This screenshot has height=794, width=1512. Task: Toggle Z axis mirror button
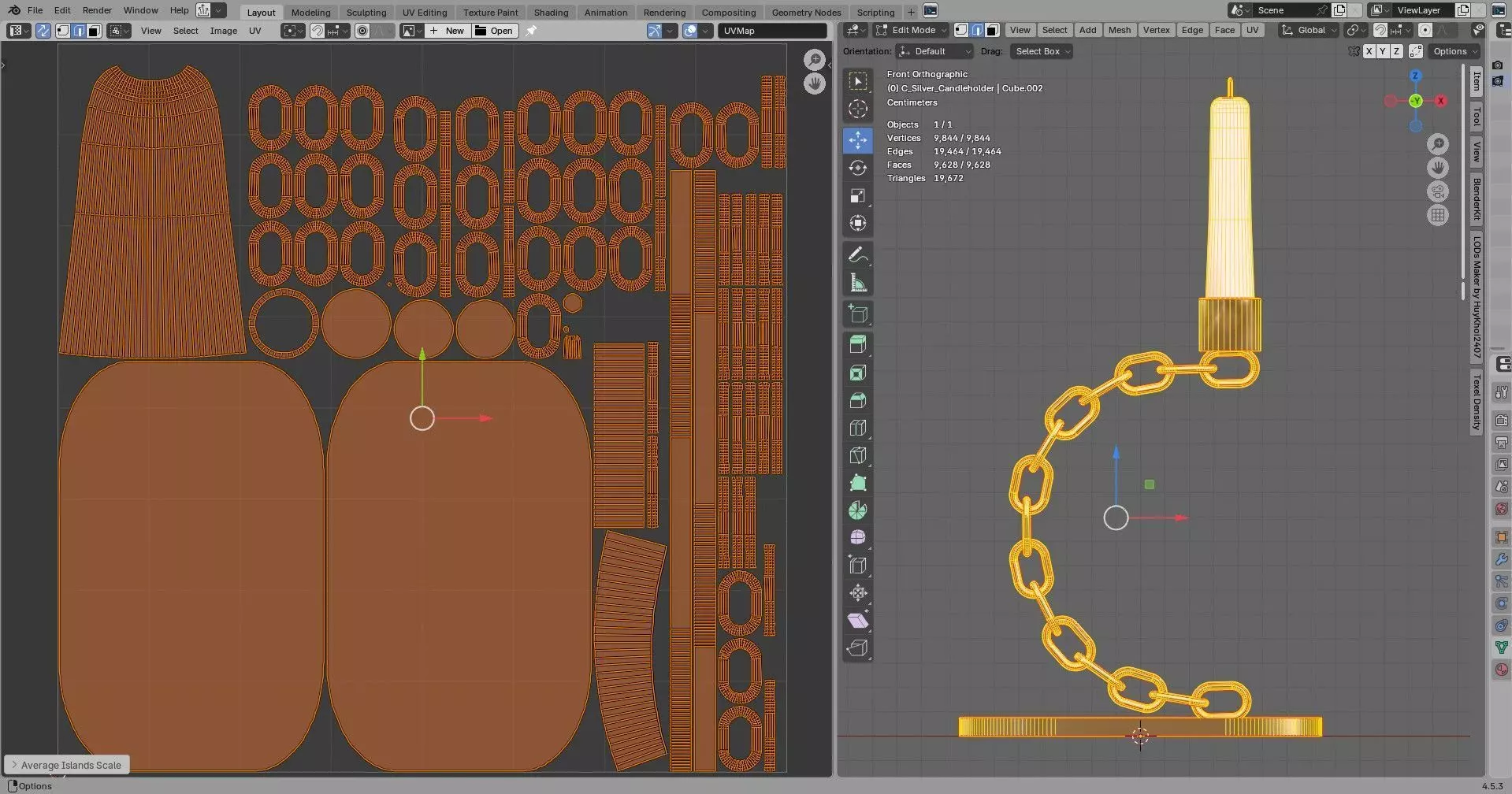point(1396,51)
